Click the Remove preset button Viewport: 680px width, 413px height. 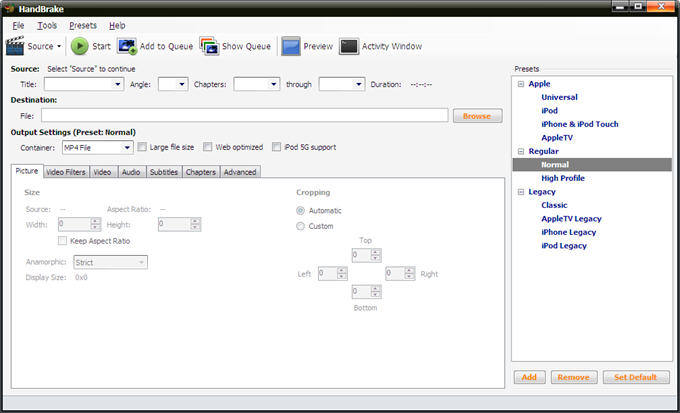574,377
